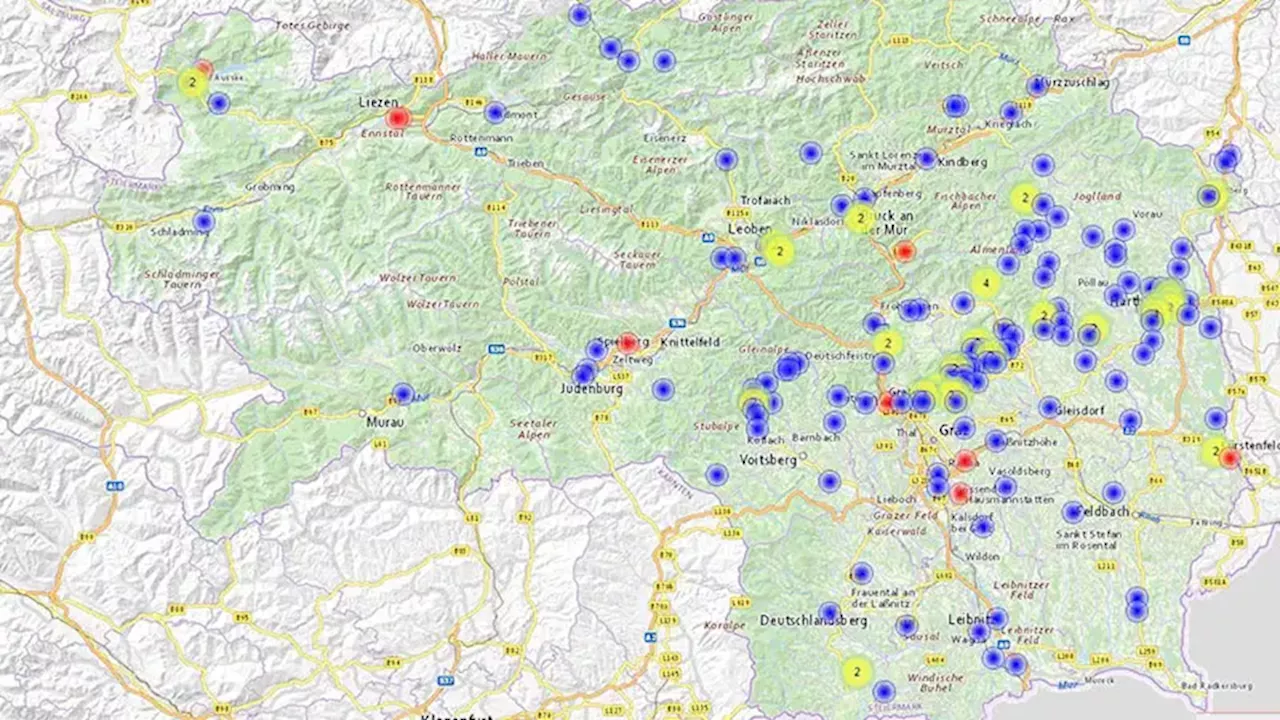Select the blue marker above Frauental an der Laßnitz
Screen dimensions: 1280x720
(x=861, y=574)
